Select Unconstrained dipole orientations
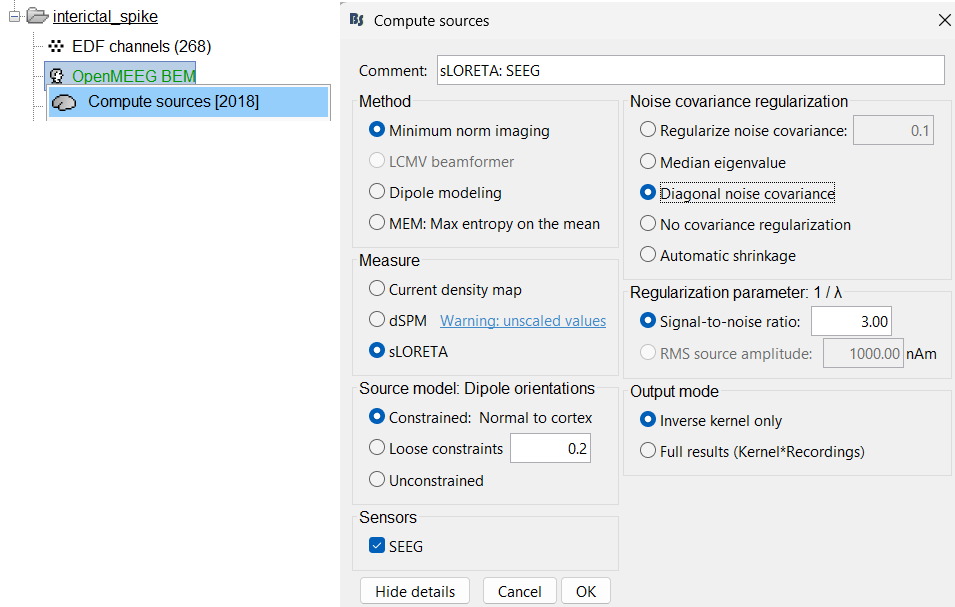955x607 pixels. pos(377,480)
